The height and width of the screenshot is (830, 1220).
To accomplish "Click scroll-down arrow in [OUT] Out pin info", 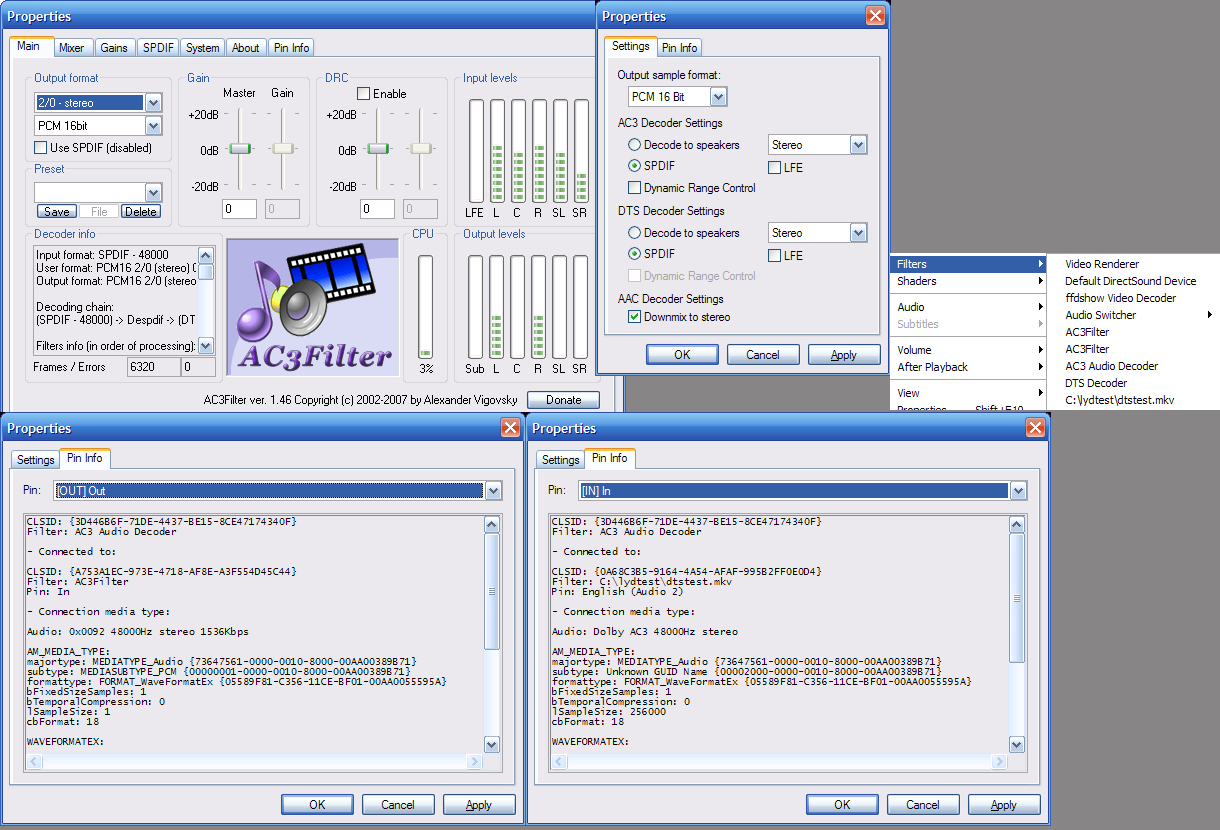I will pyautogui.click(x=491, y=744).
